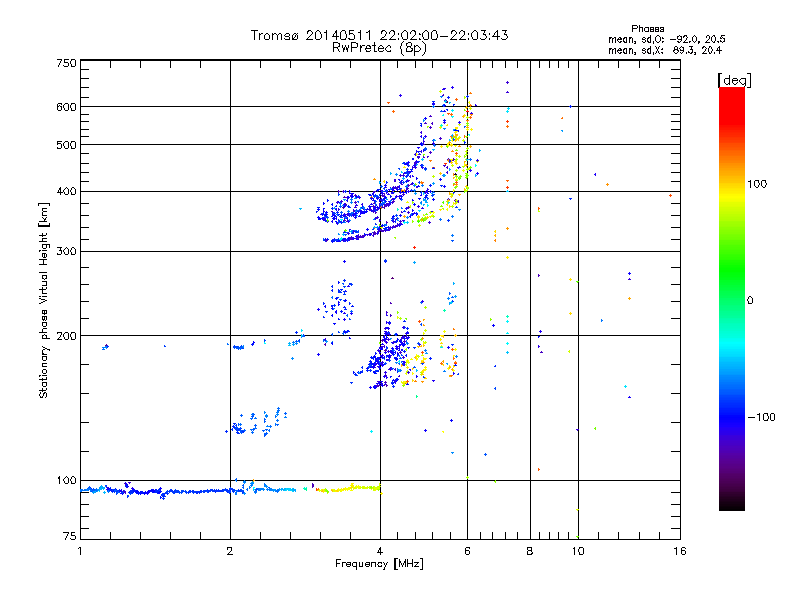Viewport: 800px width, 600px height.
Task: Click the "mean, sd,X: 89.3, 20.4" line
Action: (665, 50)
